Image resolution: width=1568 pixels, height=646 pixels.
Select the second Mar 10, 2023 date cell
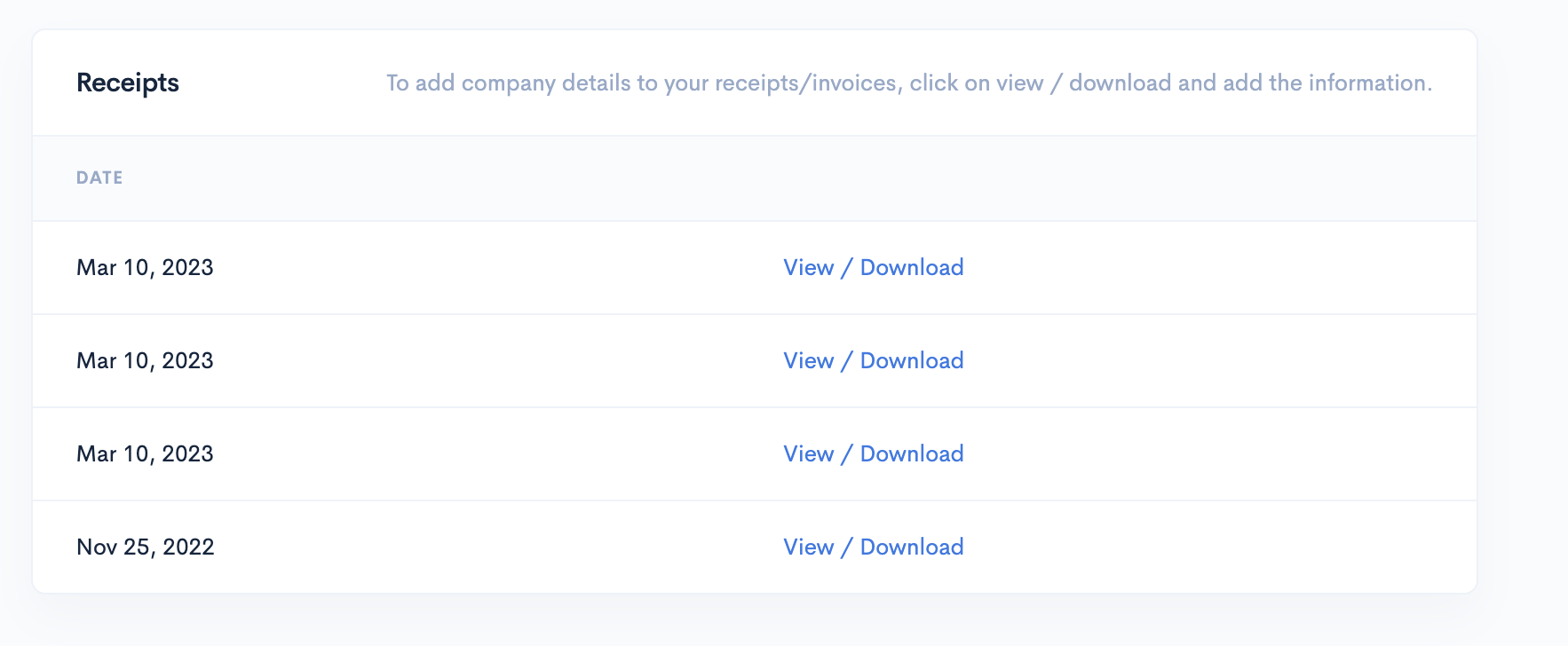coord(145,360)
